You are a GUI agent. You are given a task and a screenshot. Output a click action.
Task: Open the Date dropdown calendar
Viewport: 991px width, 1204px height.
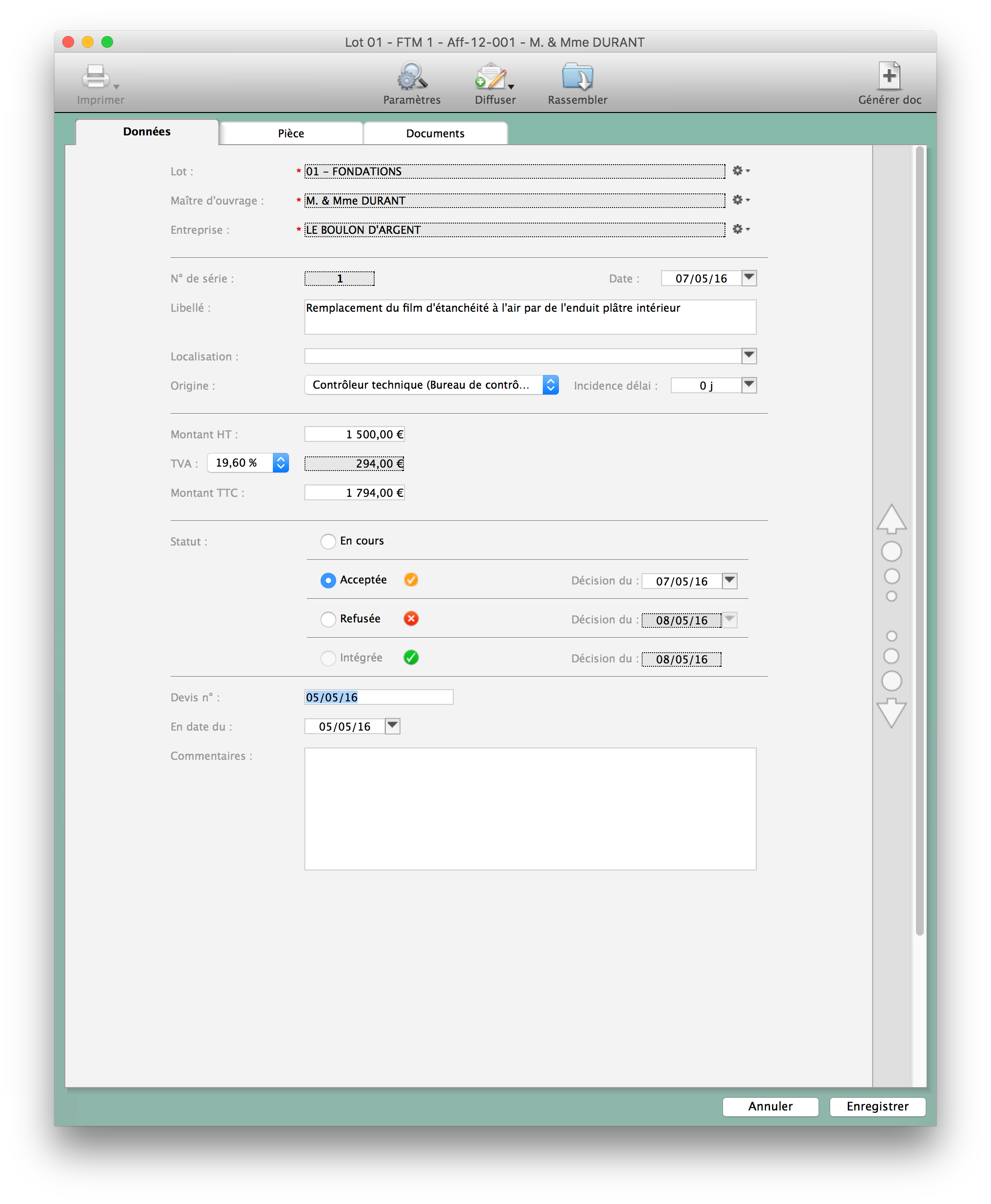749,278
